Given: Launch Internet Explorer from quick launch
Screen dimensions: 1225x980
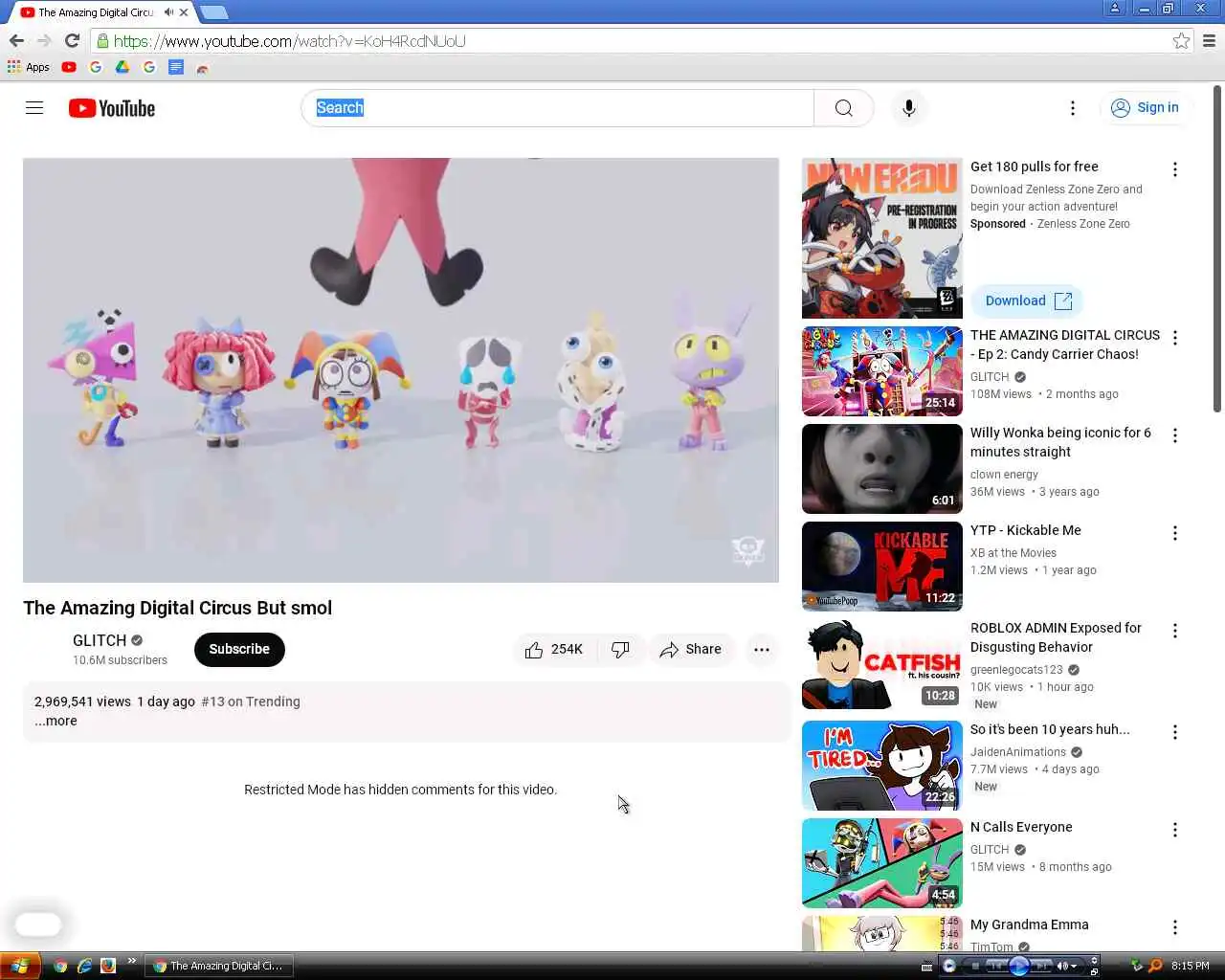Looking at the screenshot, I should 84,966.
